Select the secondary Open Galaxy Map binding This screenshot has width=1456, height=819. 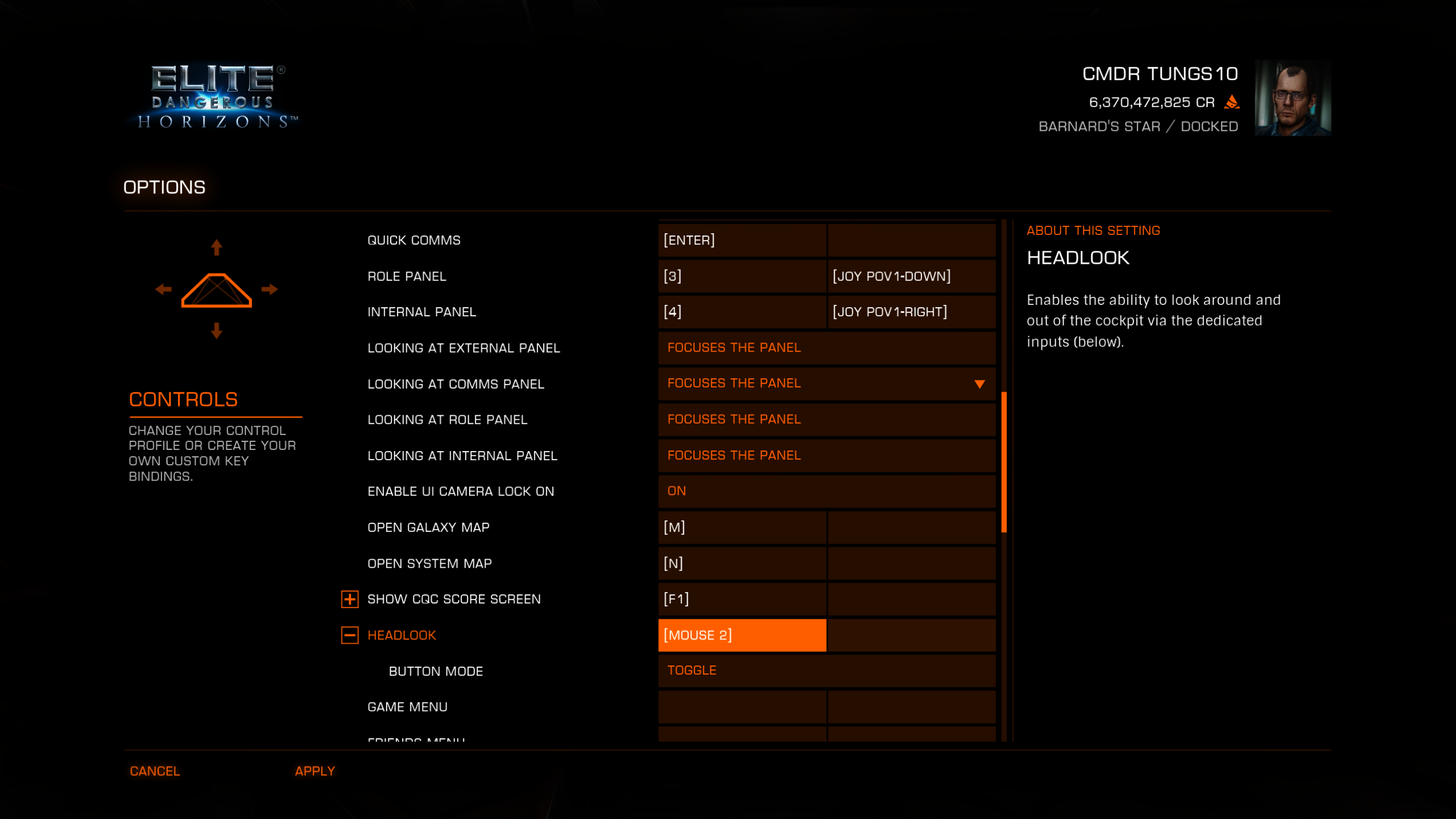point(912,528)
